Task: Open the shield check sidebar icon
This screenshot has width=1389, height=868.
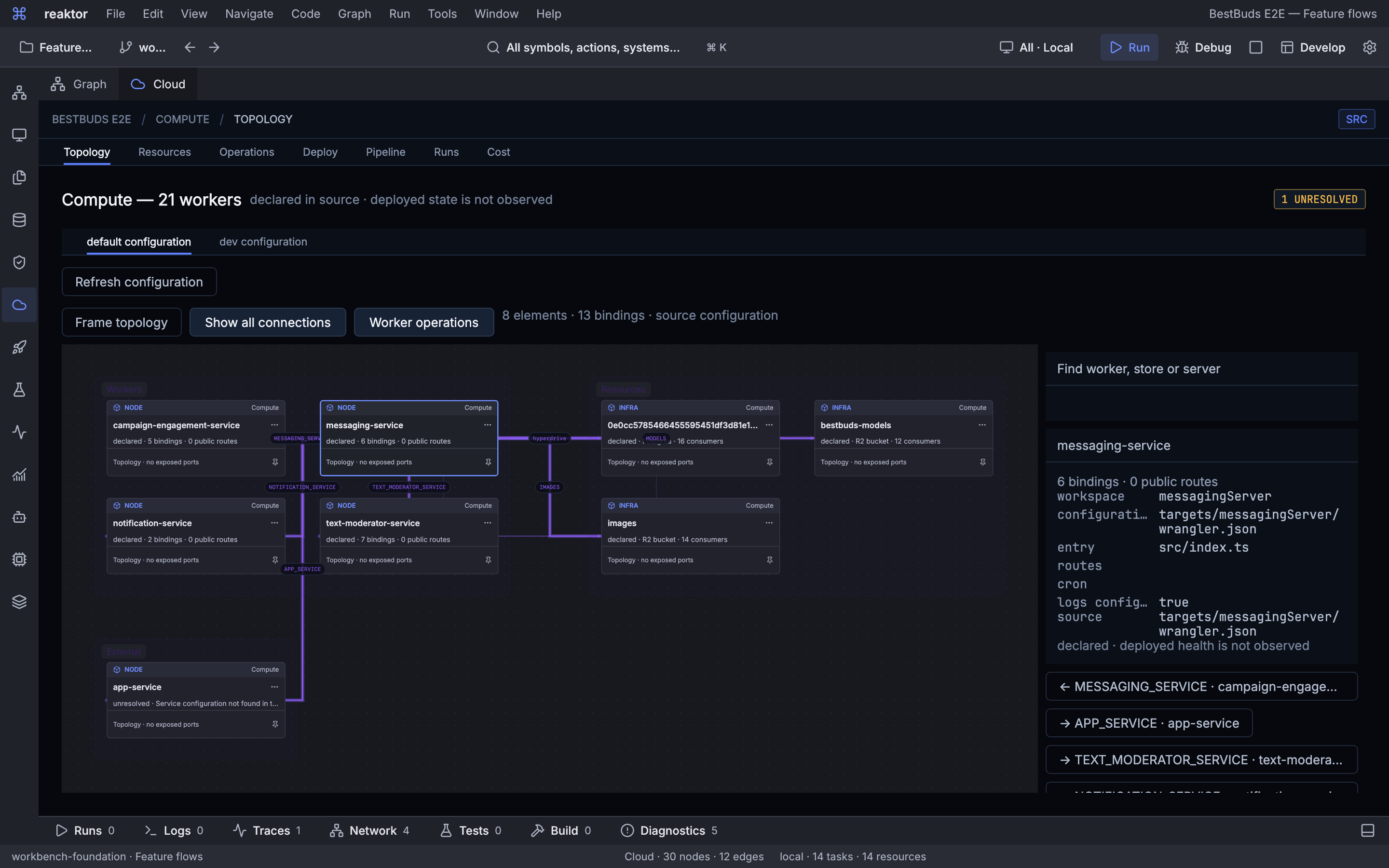Action: (19, 262)
